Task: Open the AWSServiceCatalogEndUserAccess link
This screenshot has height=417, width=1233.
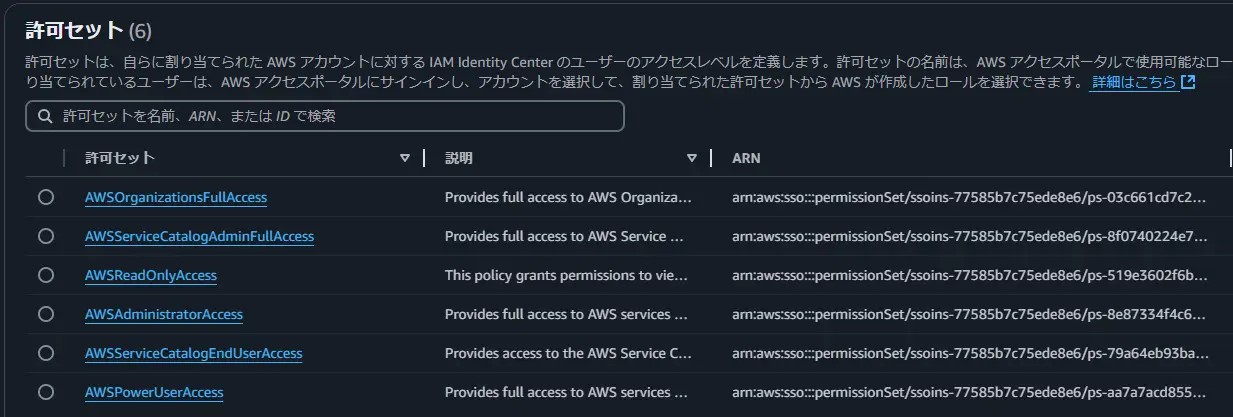Action: point(194,353)
